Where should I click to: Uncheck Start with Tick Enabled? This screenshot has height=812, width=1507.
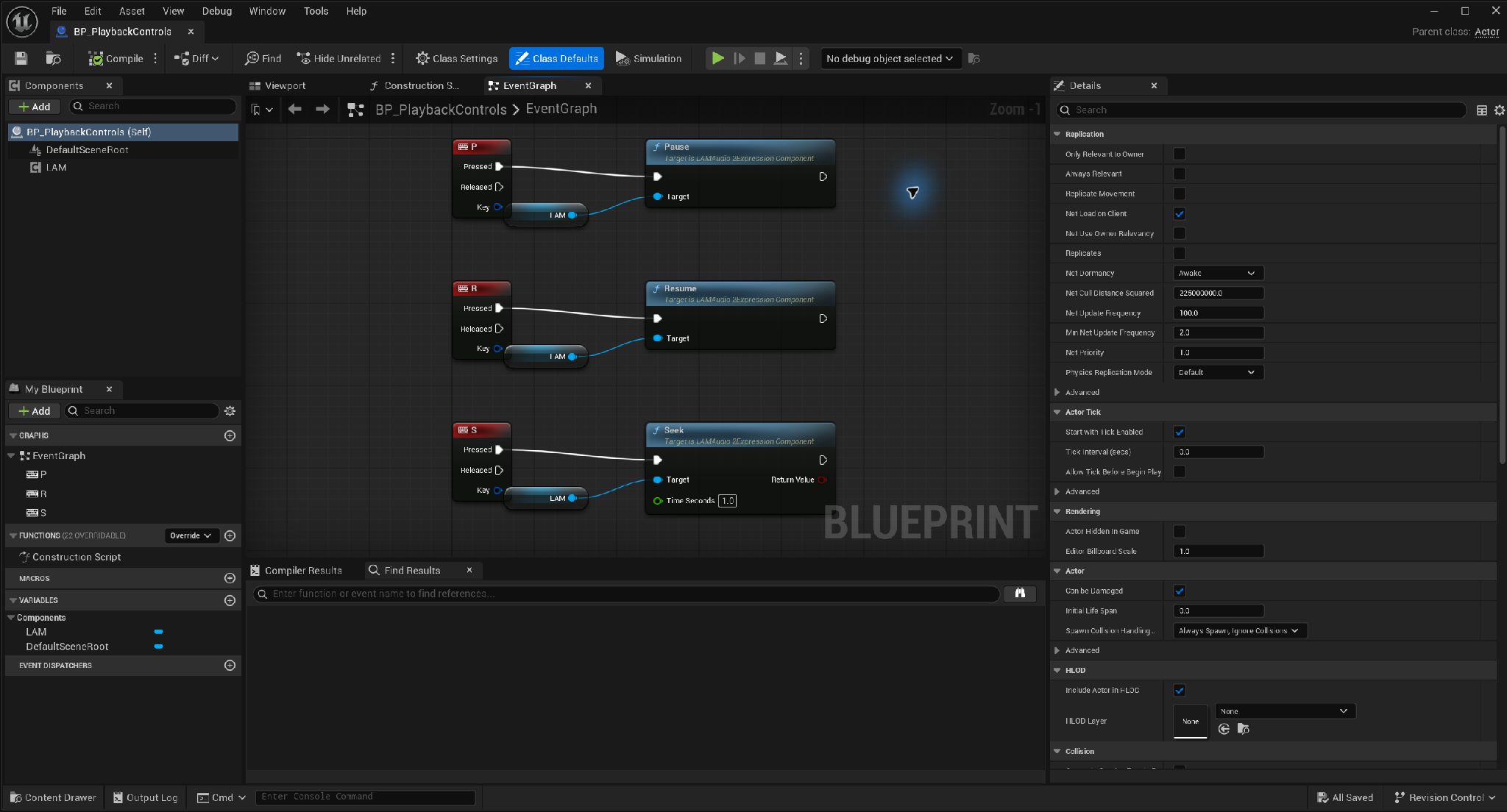[x=1180, y=432]
